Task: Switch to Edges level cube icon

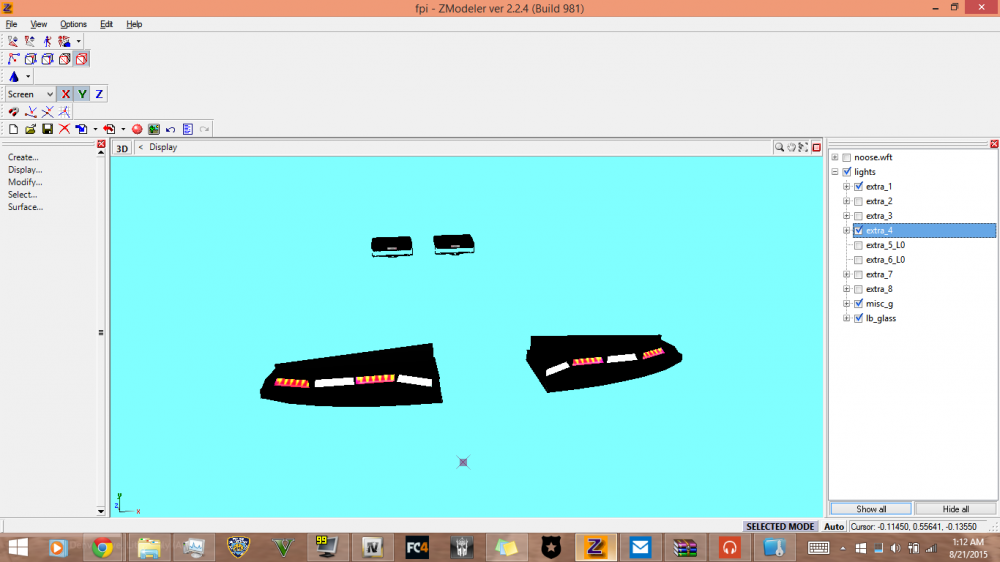Action: click(x=31, y=59)
